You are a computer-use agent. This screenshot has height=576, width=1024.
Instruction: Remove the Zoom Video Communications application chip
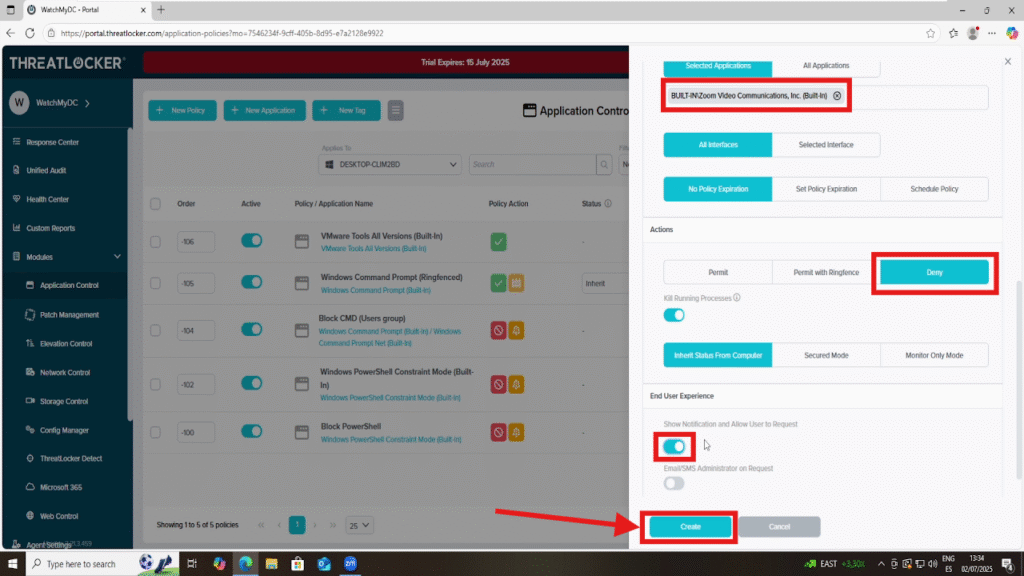pos(837,96)
